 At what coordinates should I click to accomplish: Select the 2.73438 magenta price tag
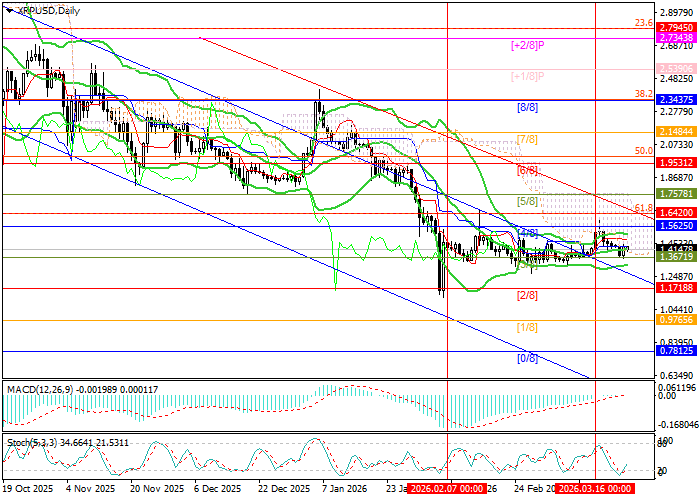676,37
